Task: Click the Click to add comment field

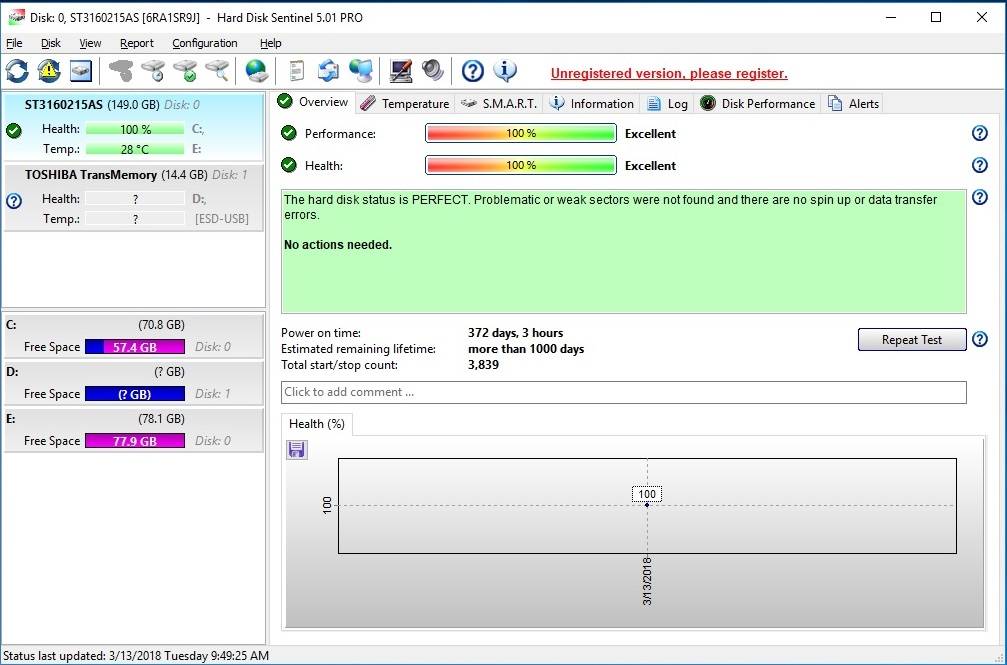Action: pyautogui.click(x=624, y=393)
